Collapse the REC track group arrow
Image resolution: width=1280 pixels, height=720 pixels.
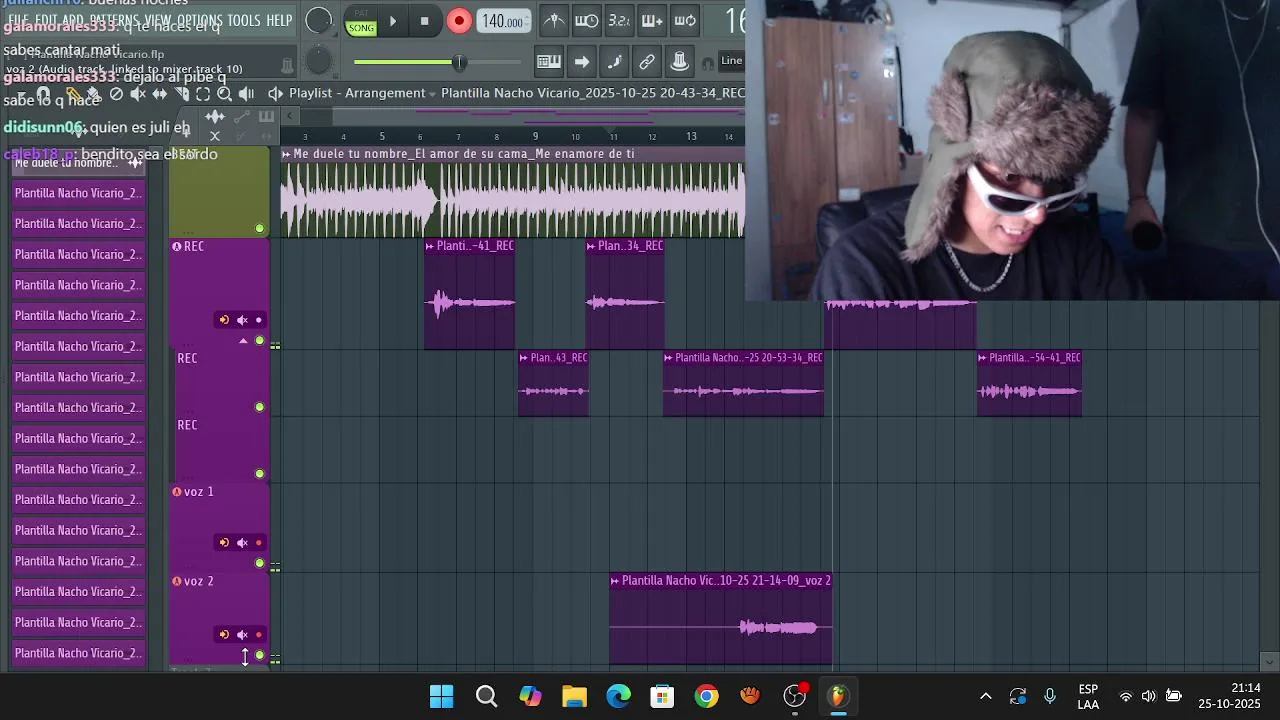(x=243, y=341)
